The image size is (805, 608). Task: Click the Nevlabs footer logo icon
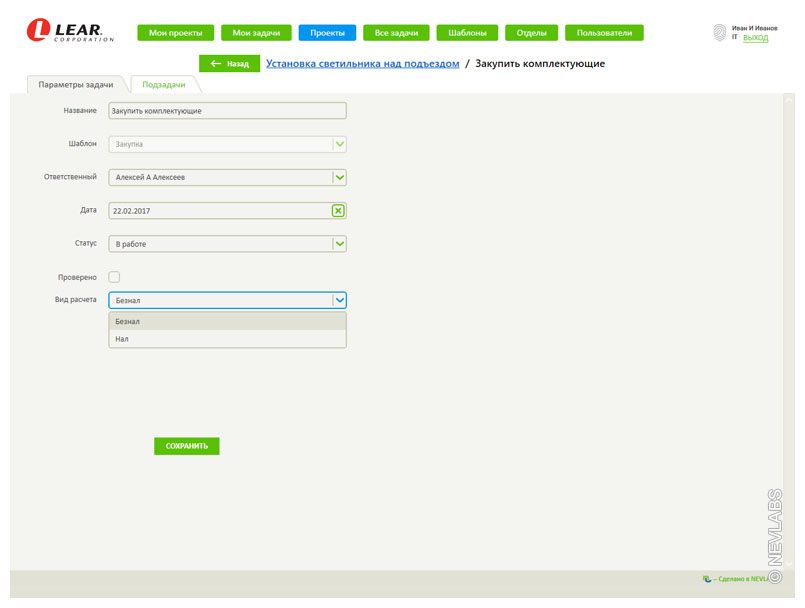pyautogui.click(x=707, y=579)
